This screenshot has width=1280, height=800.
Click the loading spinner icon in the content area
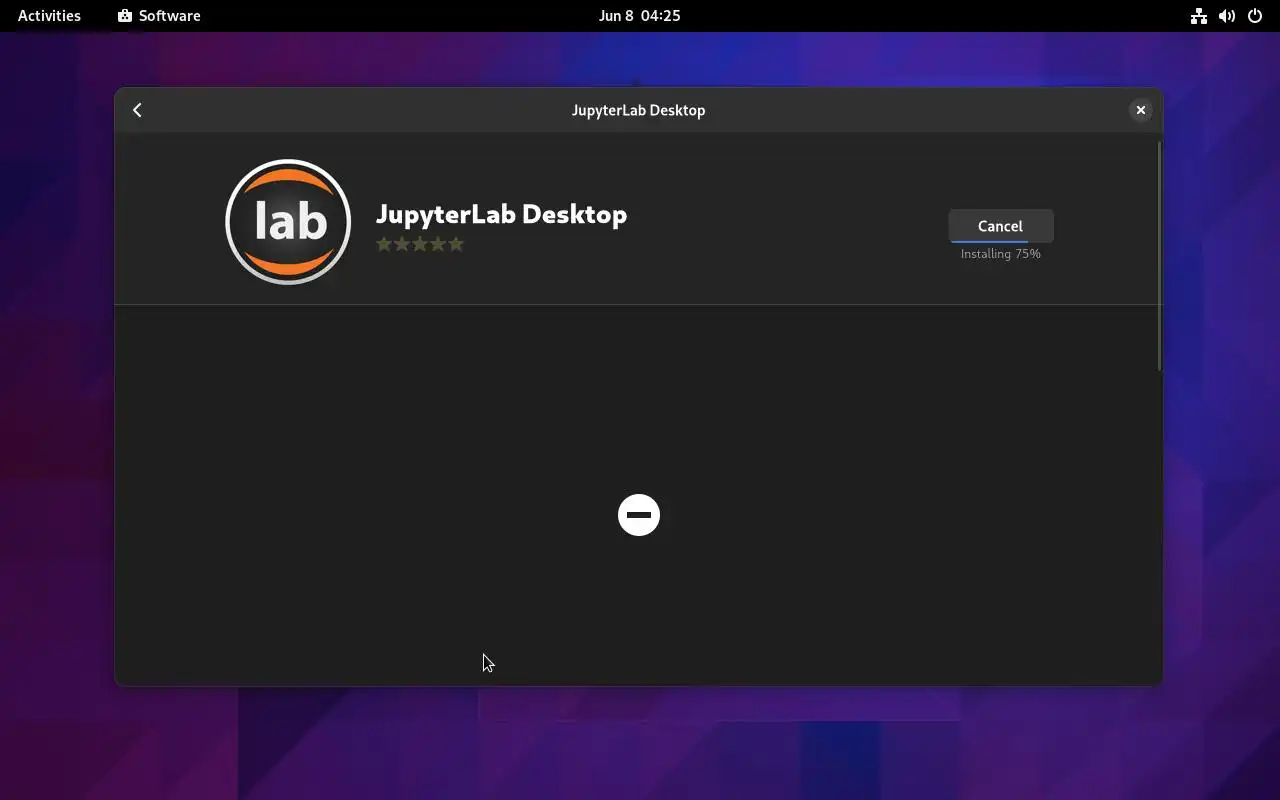pyautogui.click(x=639, y=515)
